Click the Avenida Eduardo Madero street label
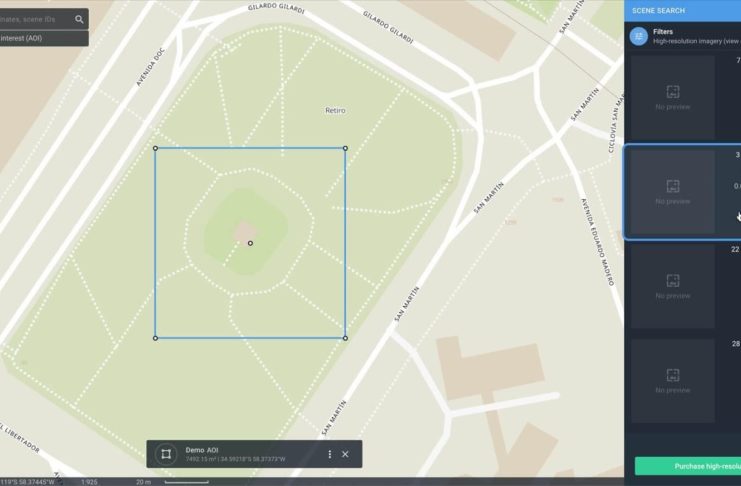This screenshot has width=741, height=486. click(597, 242)
